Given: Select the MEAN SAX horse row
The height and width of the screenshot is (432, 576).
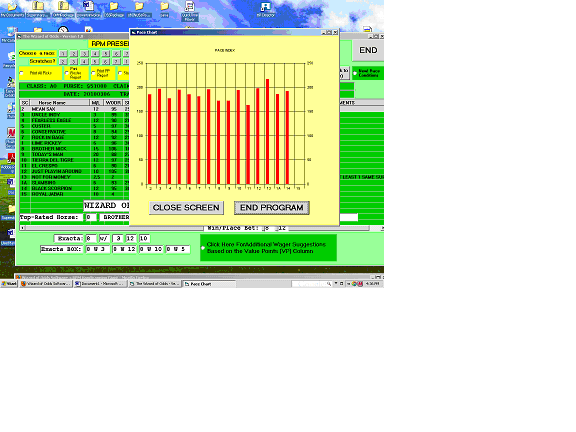Looking at the screenshot, I should [75, 109].
